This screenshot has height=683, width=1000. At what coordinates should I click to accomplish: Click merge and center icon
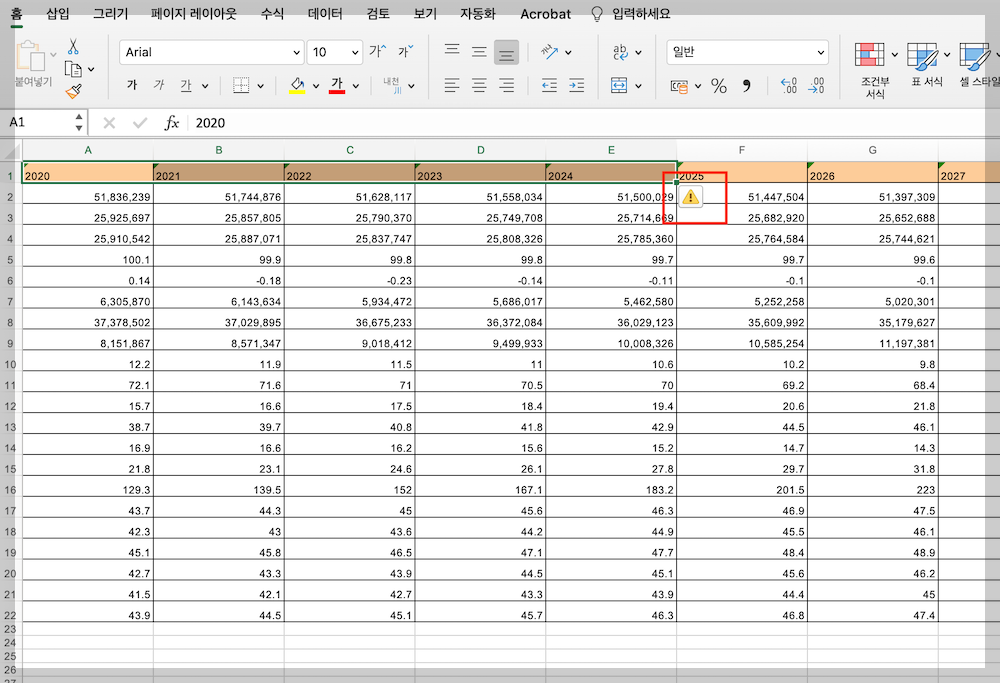[619, 85]
